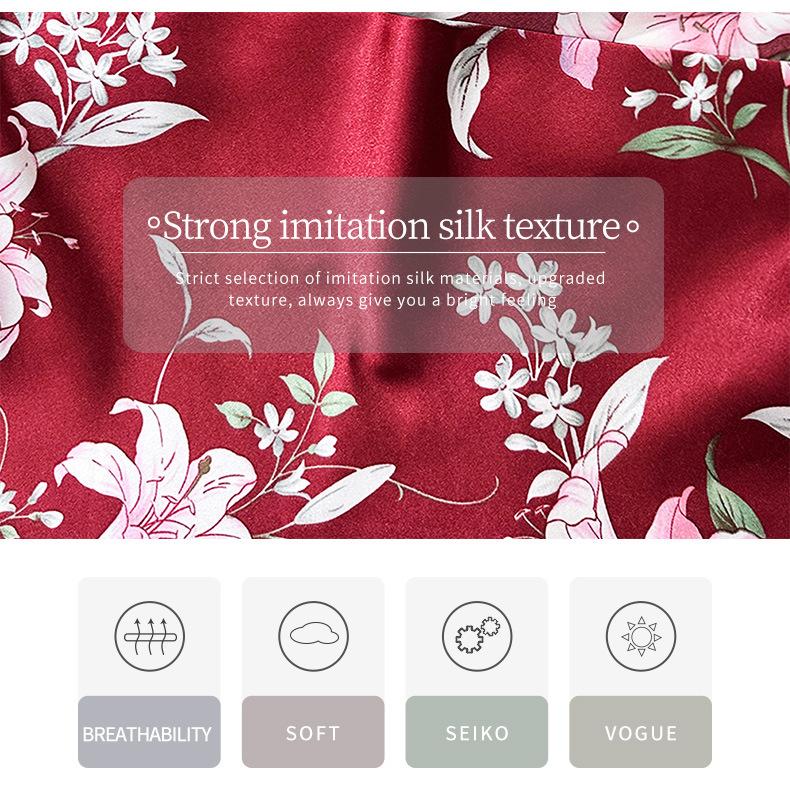Click the gears icon above SEIKO
Viewport: 790px width, 800px height.
(477, 636)
